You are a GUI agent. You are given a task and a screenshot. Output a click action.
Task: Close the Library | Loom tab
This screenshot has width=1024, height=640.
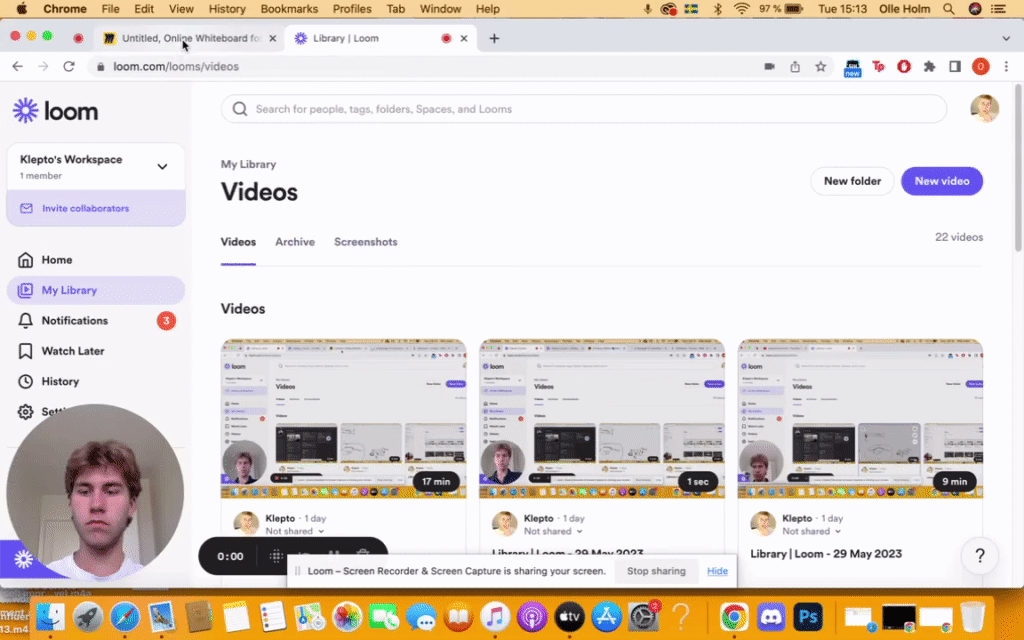pyautogui.click(x=464, y=39)
